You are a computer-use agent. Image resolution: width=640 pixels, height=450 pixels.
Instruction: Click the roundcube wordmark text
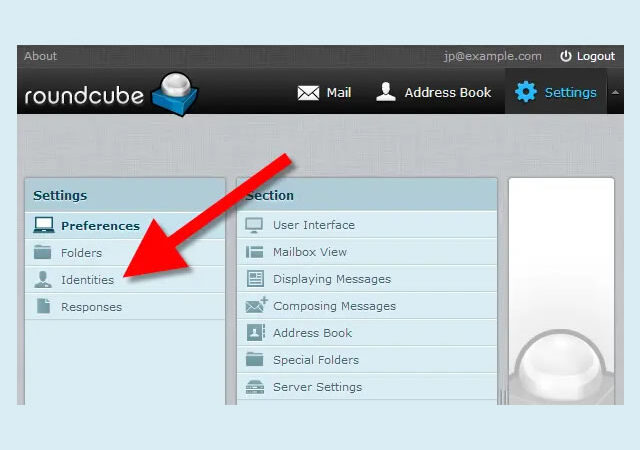coord(84,96)
